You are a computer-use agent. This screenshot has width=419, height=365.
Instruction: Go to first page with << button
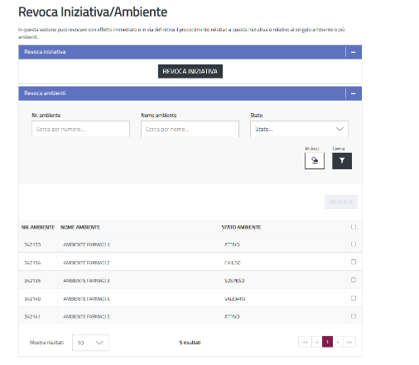[x=305, y=342]
